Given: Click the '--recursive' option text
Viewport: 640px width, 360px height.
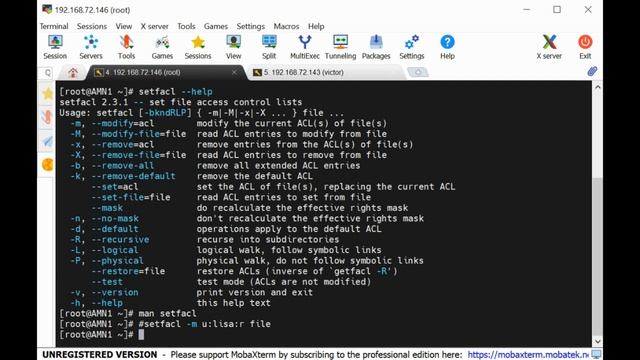Looking at the screenshot, I should point(120,240).
